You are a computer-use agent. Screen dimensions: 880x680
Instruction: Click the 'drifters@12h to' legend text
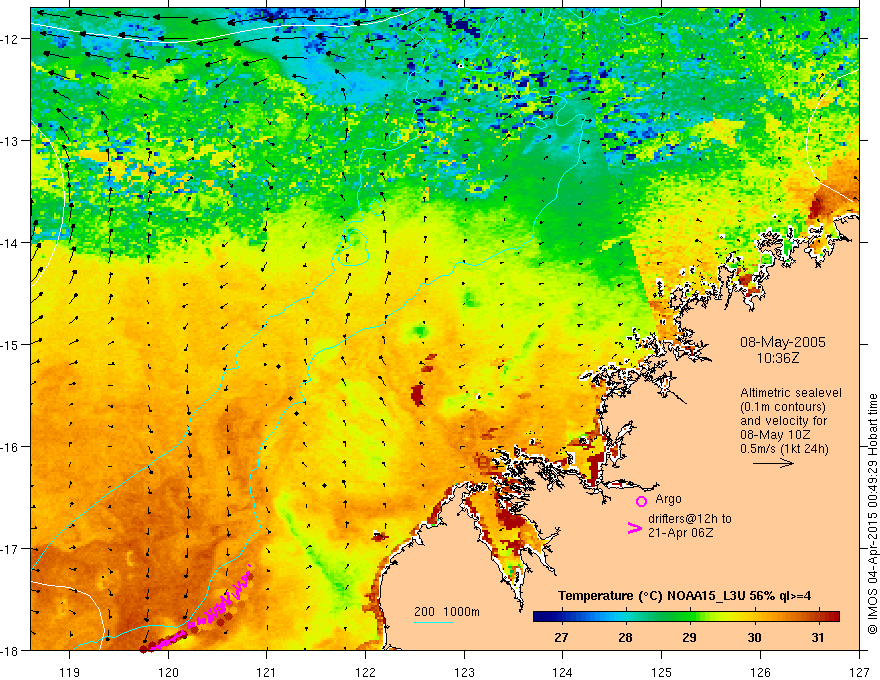(x=690, y=519)
